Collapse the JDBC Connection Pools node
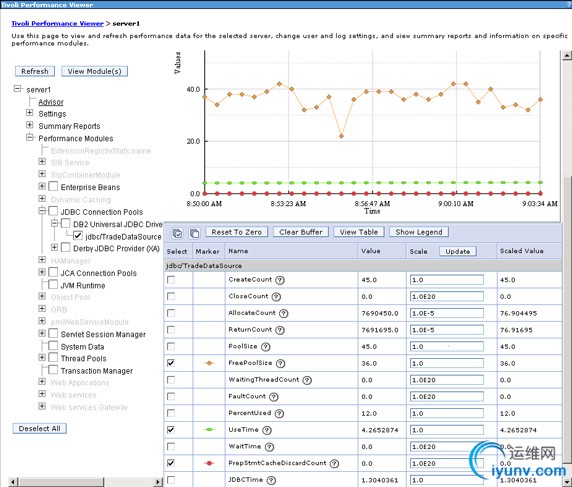Screen dimensions: 572x487 click(x=42, y=211)
